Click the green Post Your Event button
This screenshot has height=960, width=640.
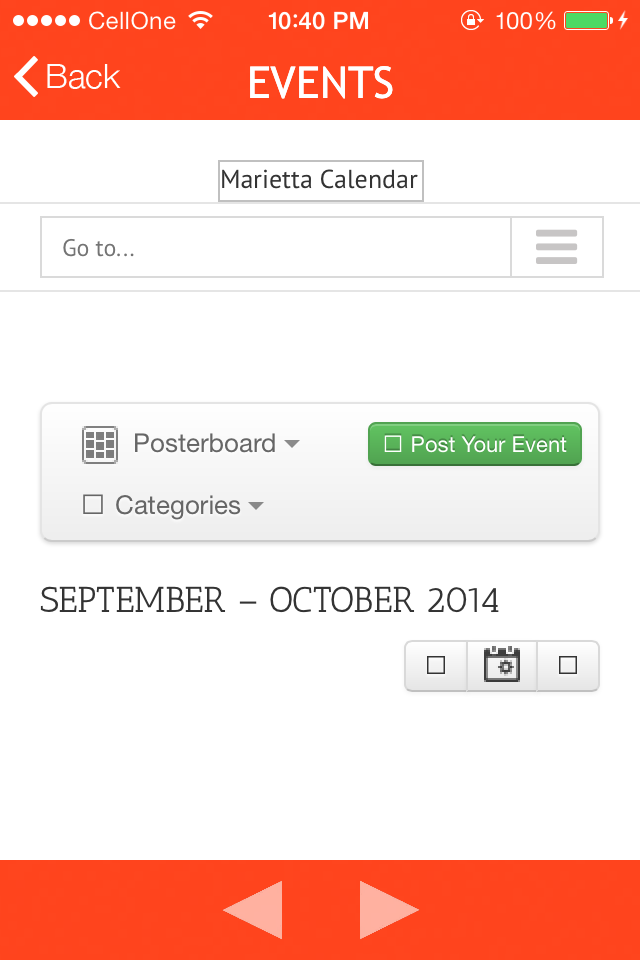coord(474,444)
